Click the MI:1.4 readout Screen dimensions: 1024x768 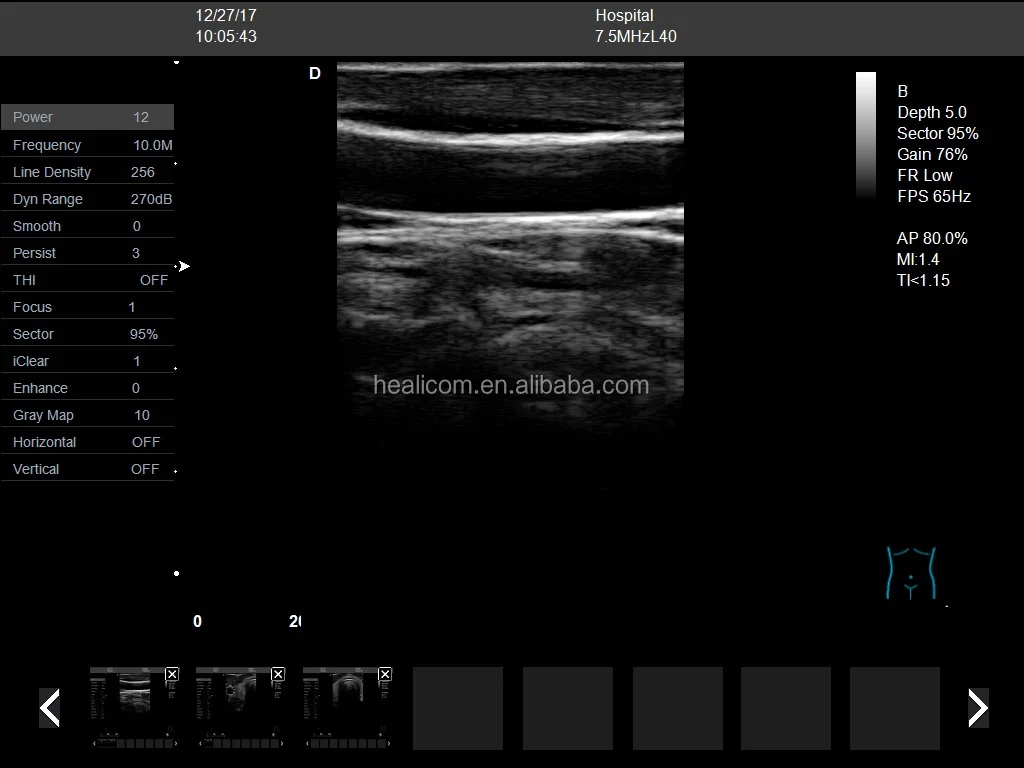(918, 259)
